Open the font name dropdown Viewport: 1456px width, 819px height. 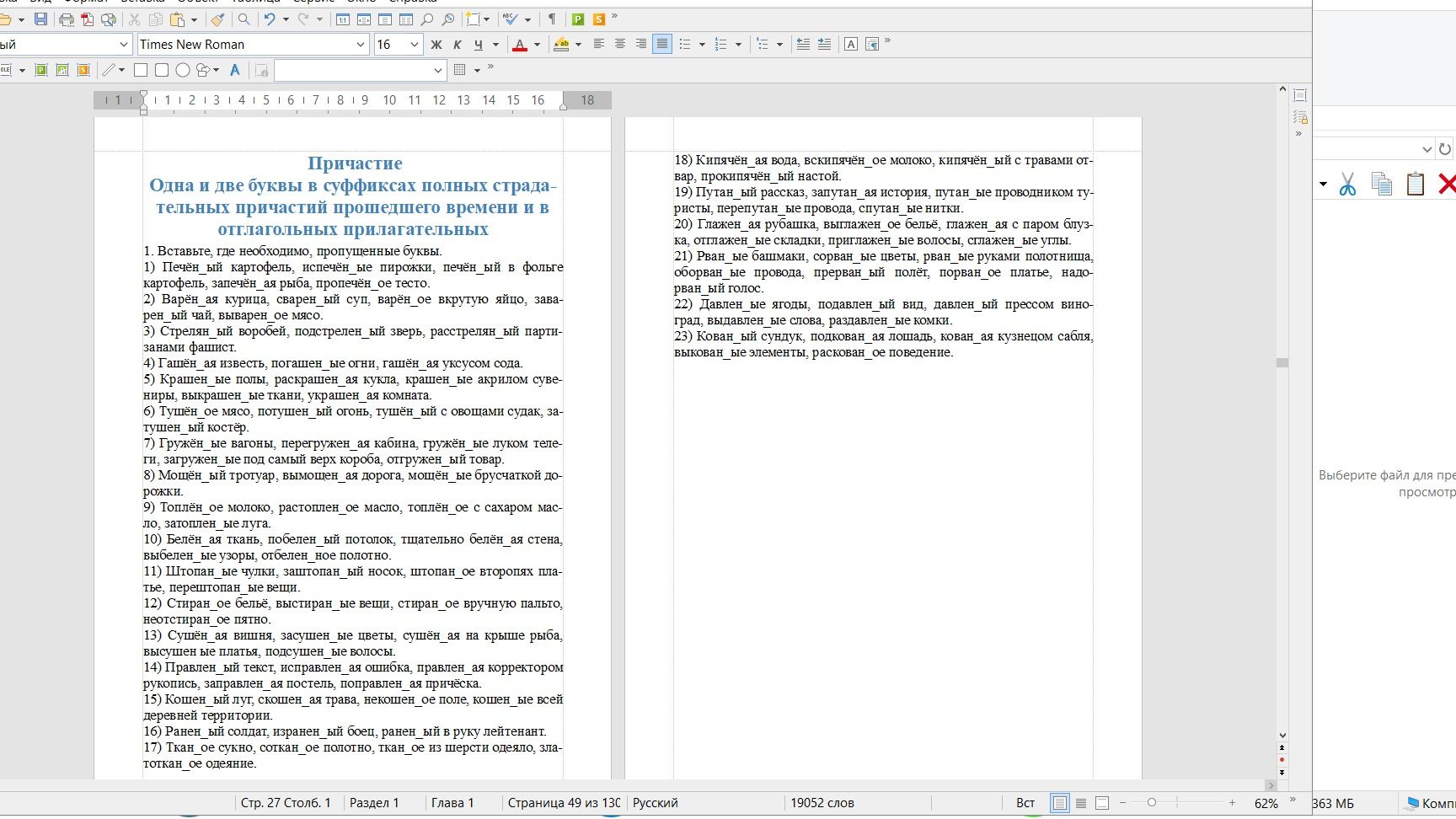pos(361,45)
